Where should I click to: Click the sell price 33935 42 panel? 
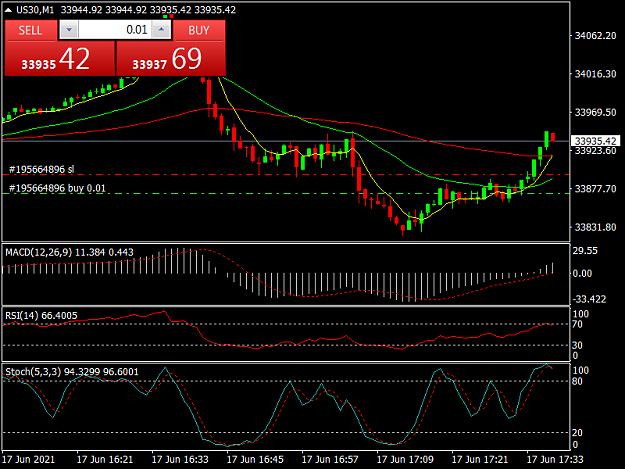60,59
